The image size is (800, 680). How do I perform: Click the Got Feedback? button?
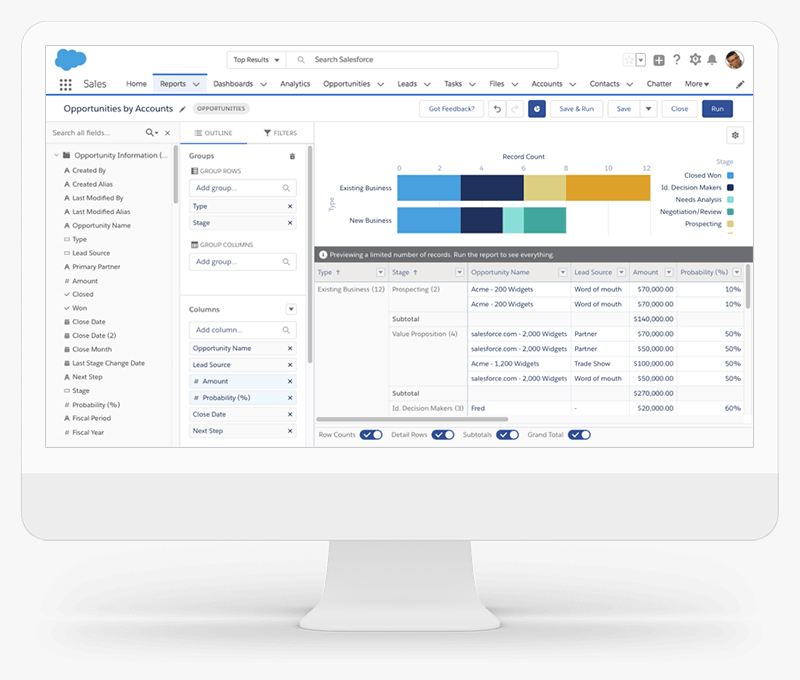point(452,109)
